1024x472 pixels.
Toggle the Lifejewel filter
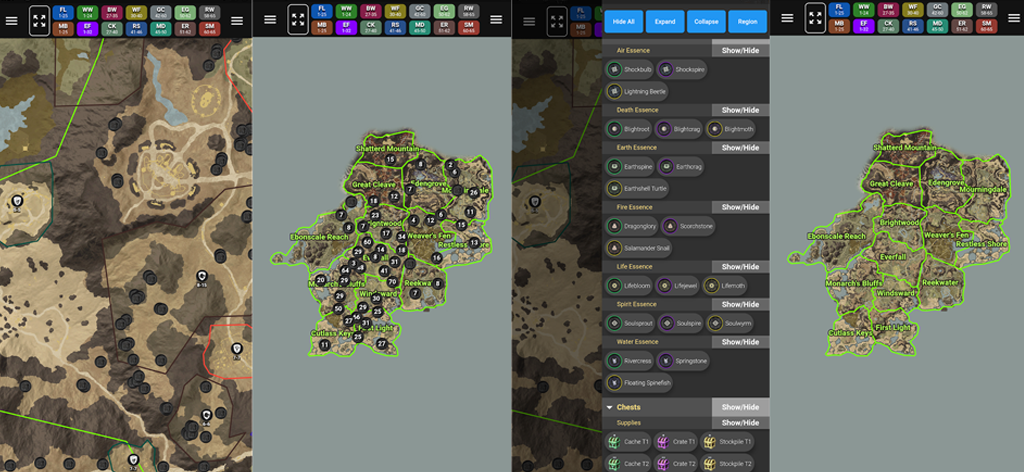tap(677, 285)
